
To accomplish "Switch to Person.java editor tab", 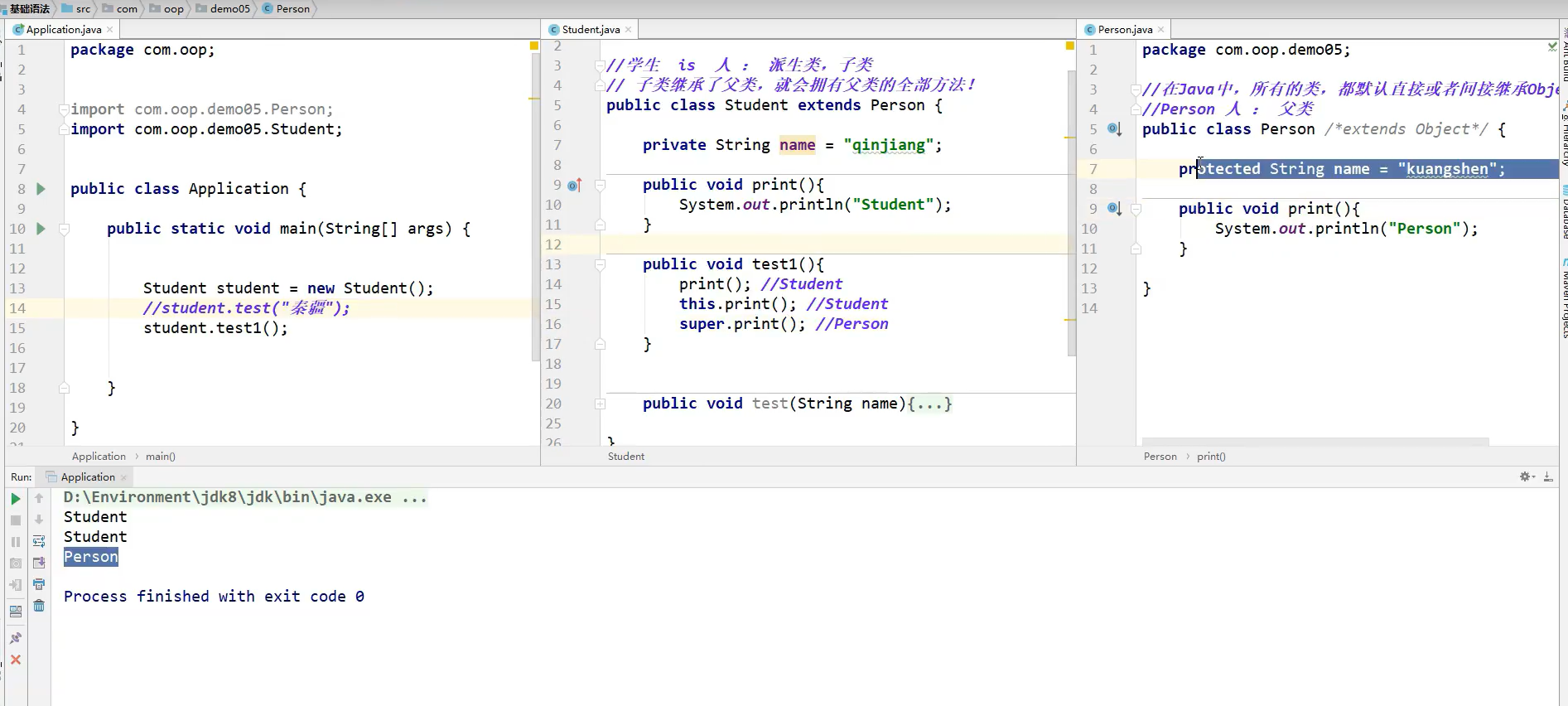I will (1125, 30).
